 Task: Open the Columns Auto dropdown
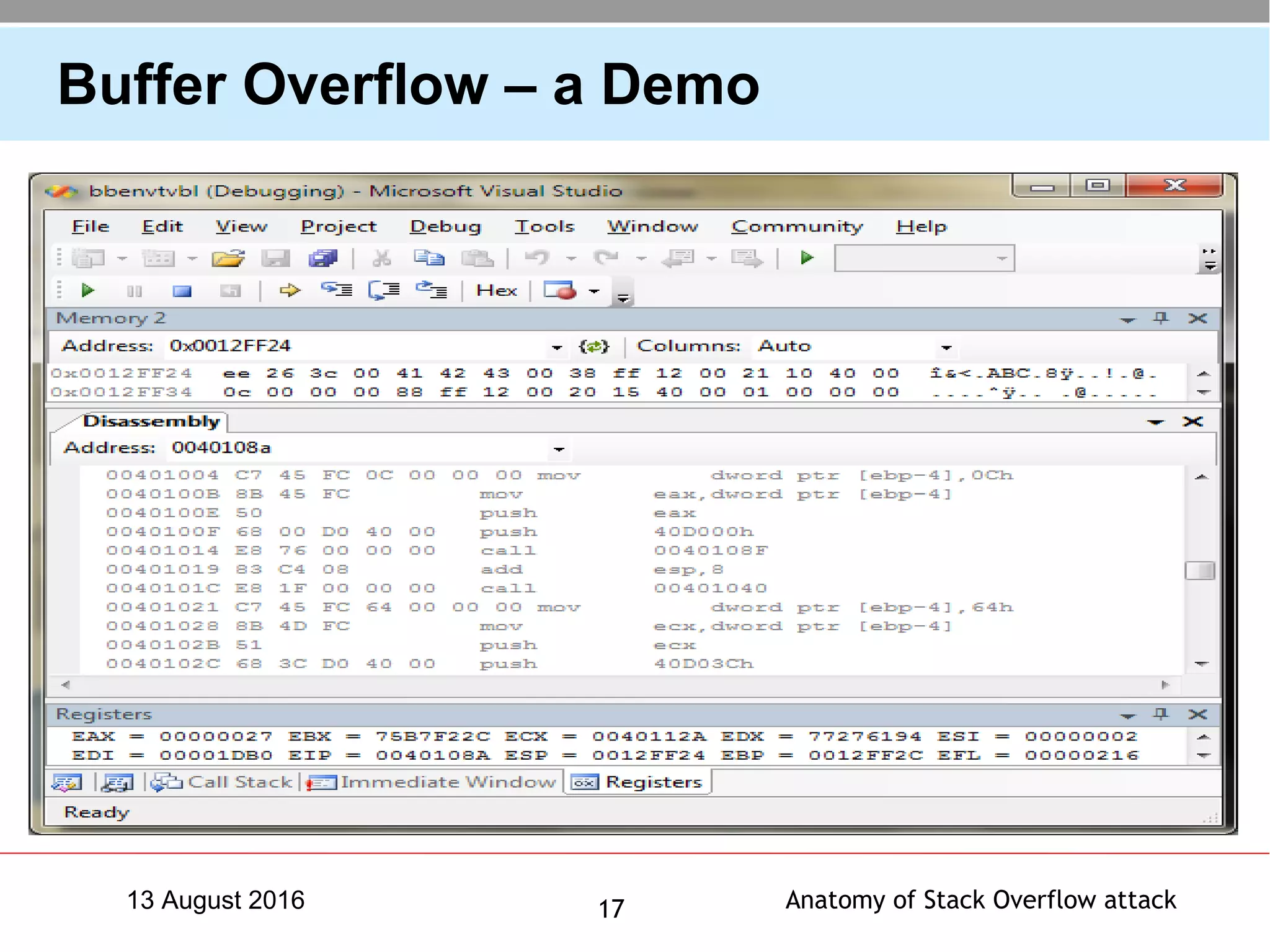click(x=946, y=347)
